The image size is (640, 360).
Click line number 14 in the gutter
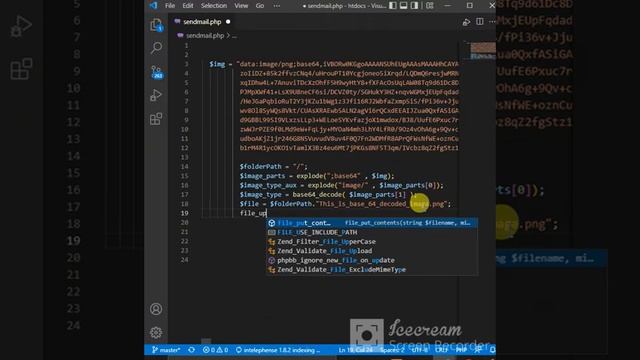coord(184,167)
